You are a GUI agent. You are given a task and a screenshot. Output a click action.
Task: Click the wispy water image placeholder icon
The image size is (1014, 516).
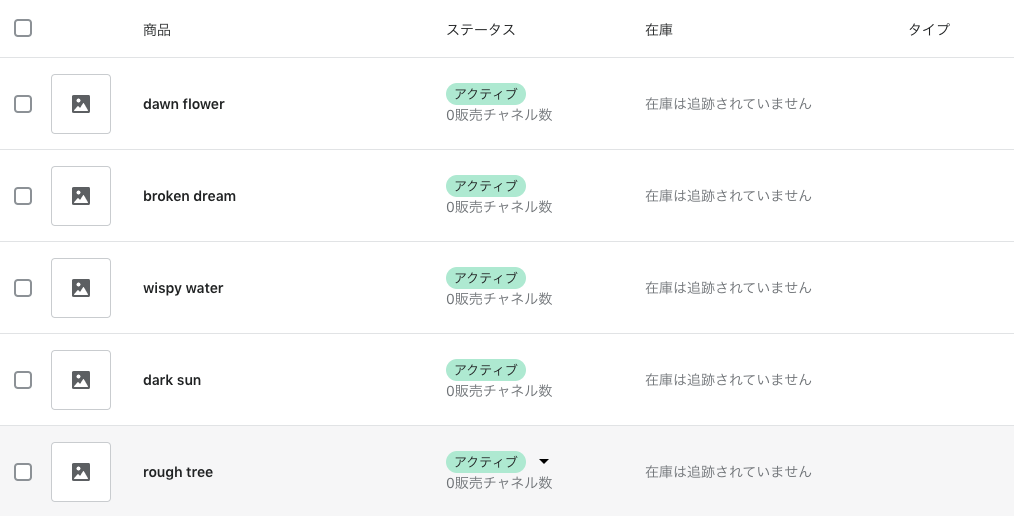click(x=81, y=288)
